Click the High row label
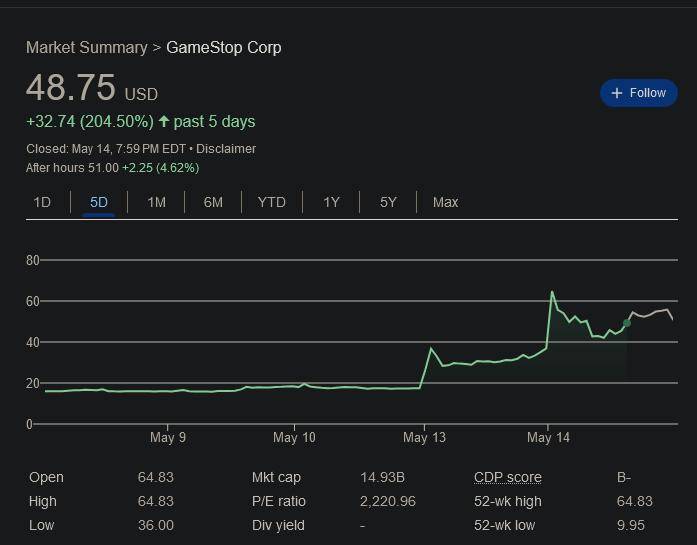This screenshot has height=545, width=697. pyautogui.click(x=43, y=501)
